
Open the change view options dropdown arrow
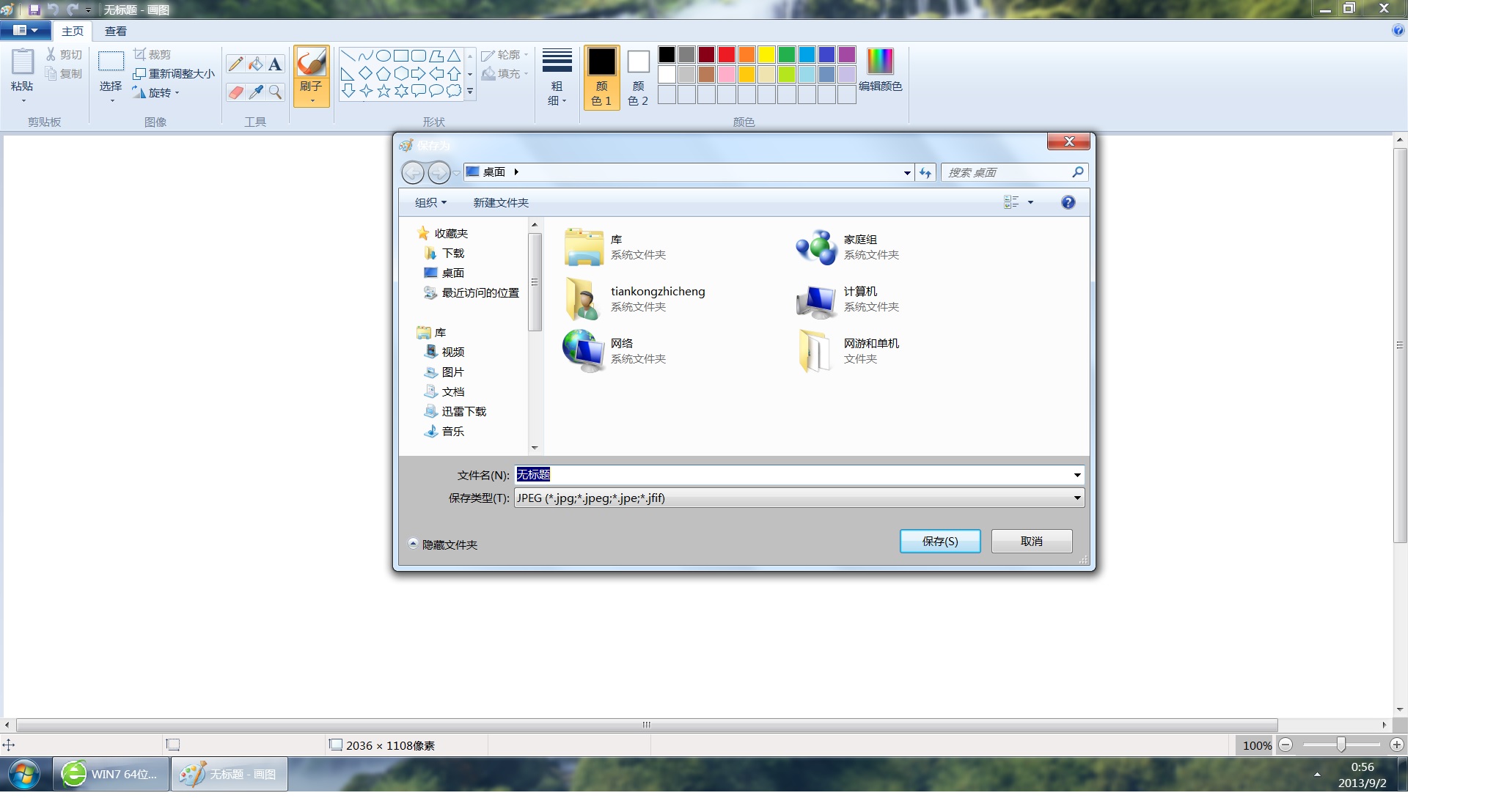click(x=1030, y=202)
